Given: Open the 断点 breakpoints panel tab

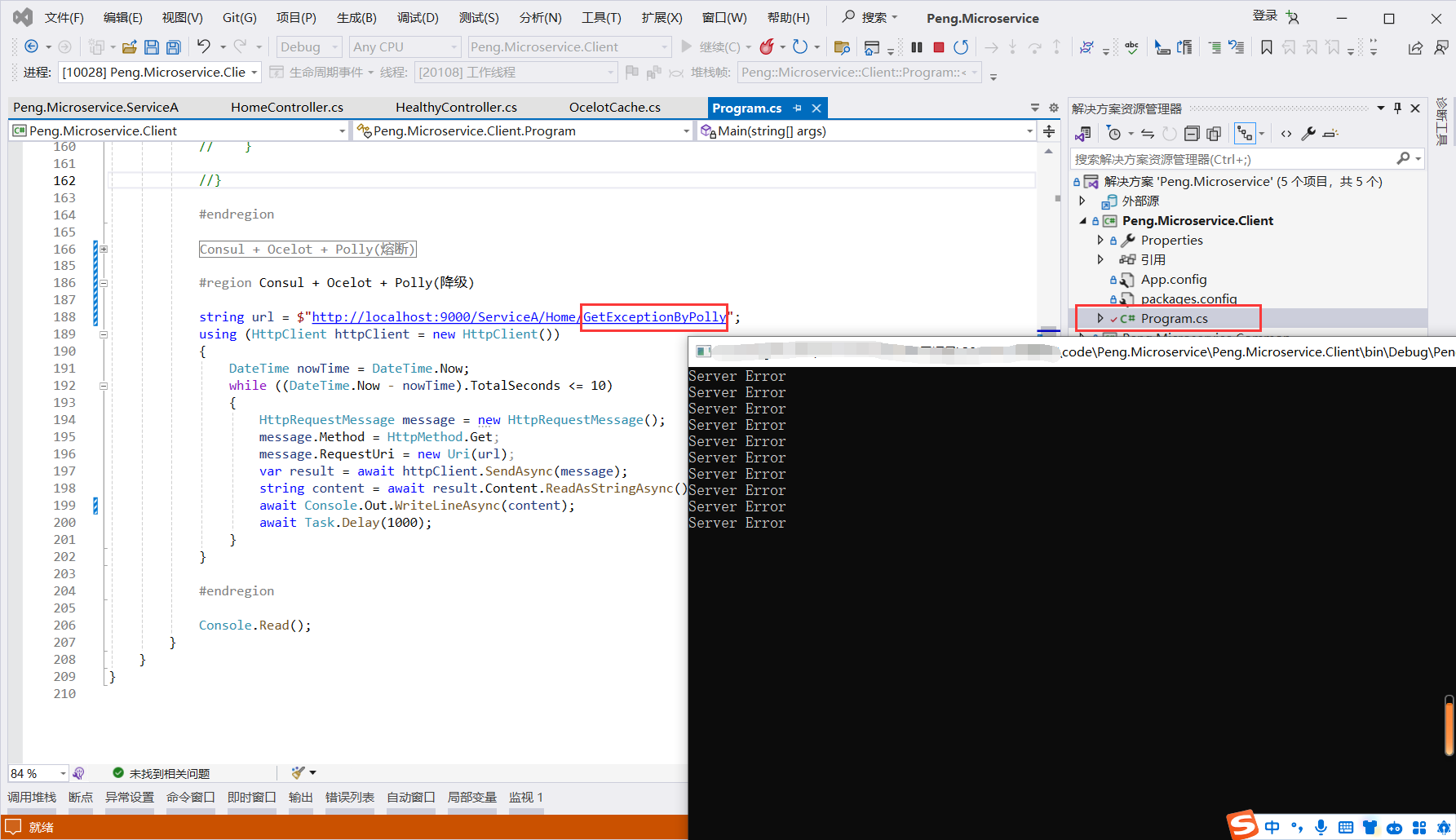Looking at the screenshot, I should (x=81, y=797).
